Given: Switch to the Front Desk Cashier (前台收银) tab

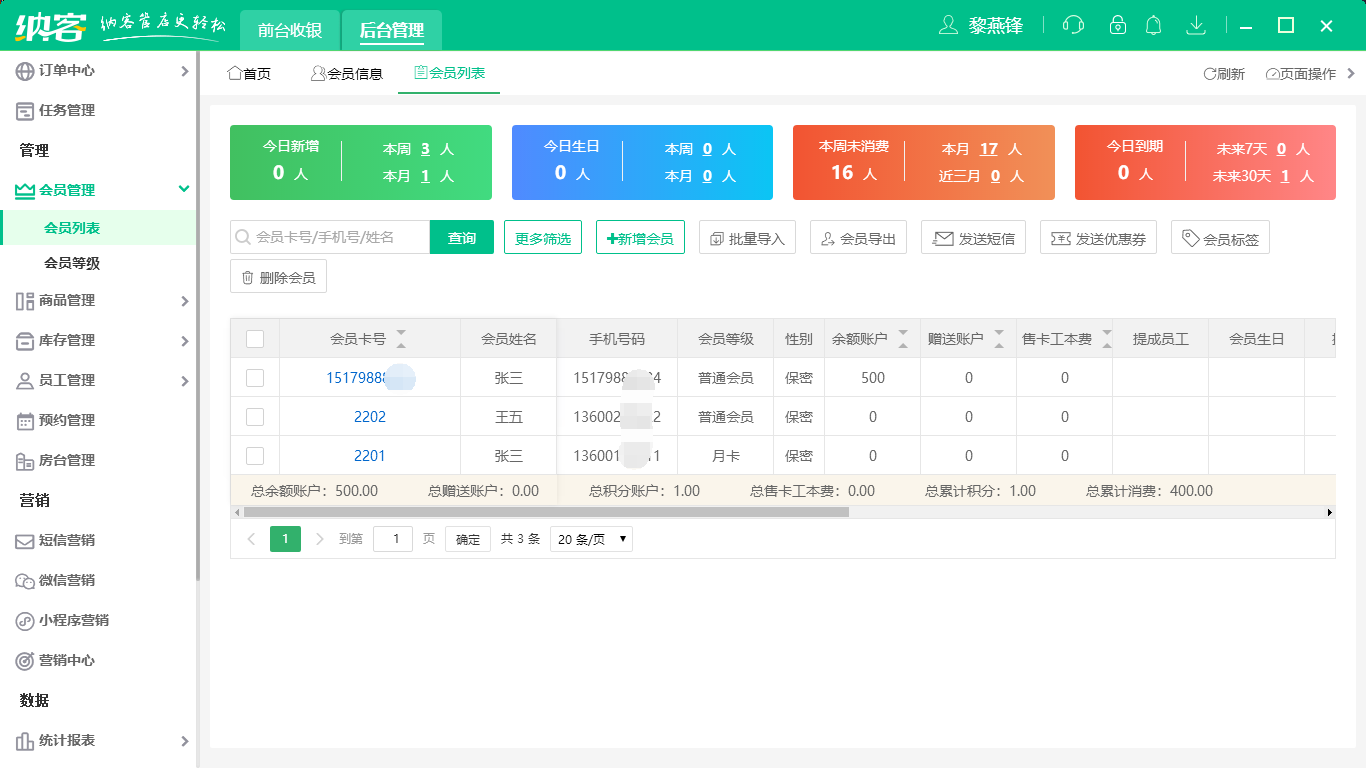Looking at the screenshot, I should [290, 31].
